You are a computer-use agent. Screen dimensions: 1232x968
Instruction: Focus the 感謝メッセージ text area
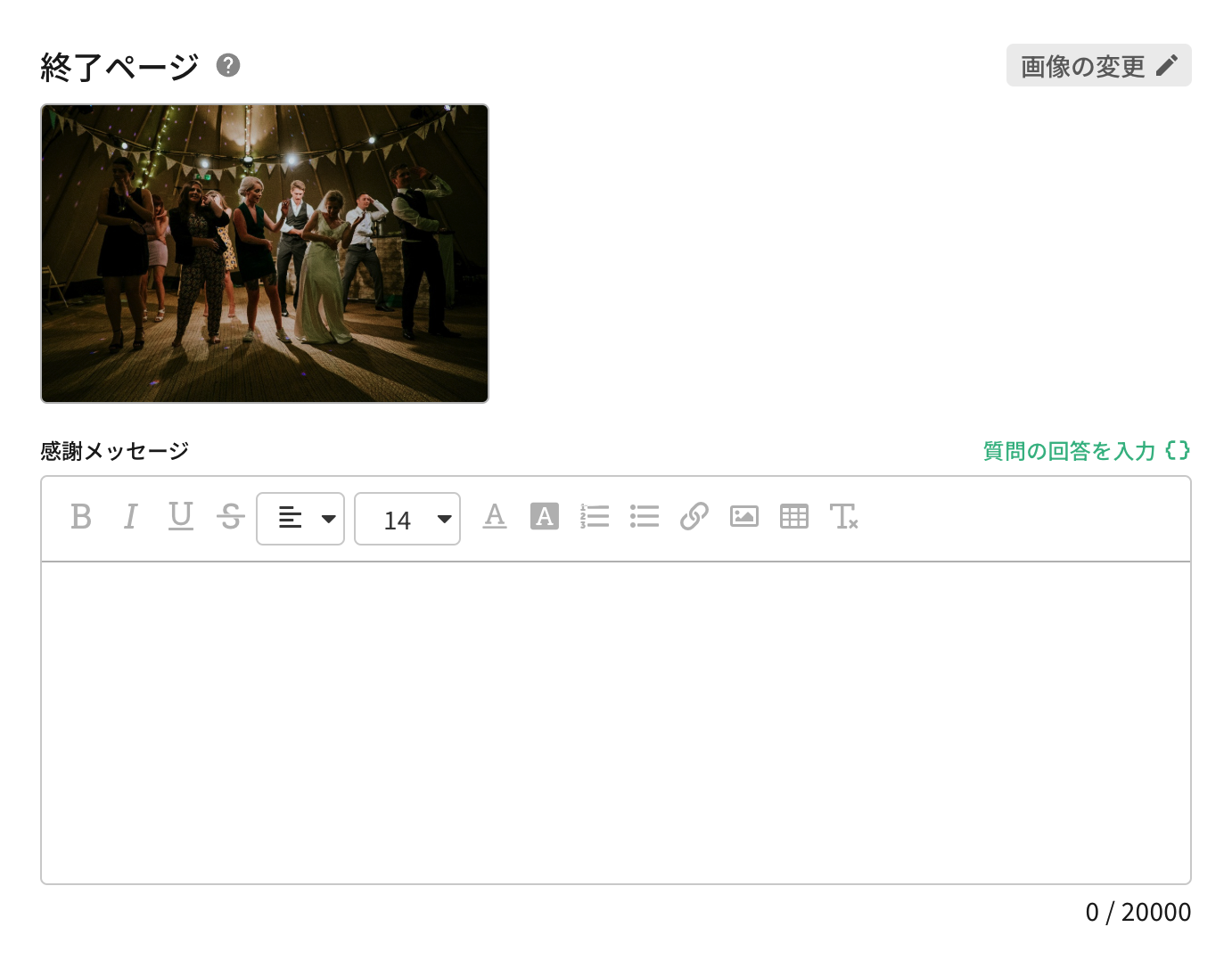click(616, 723)
